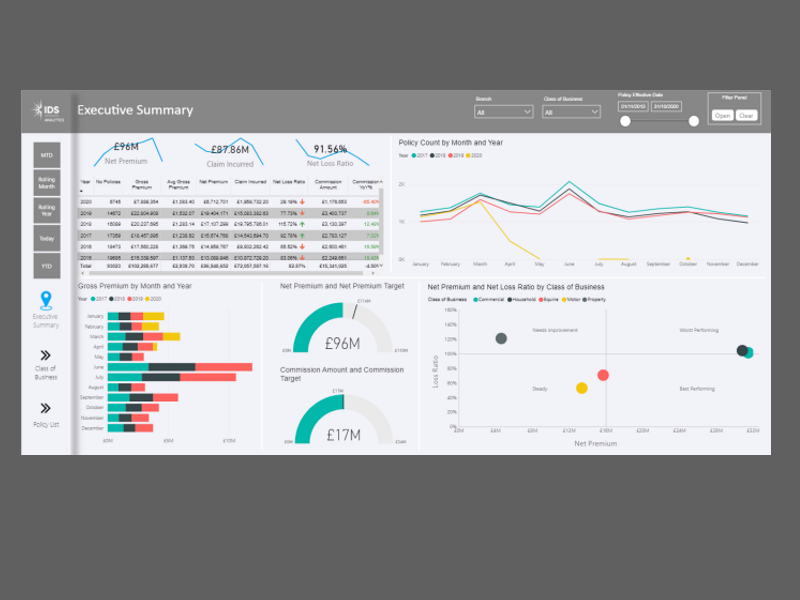Toggle the YTD period filter

47,266
